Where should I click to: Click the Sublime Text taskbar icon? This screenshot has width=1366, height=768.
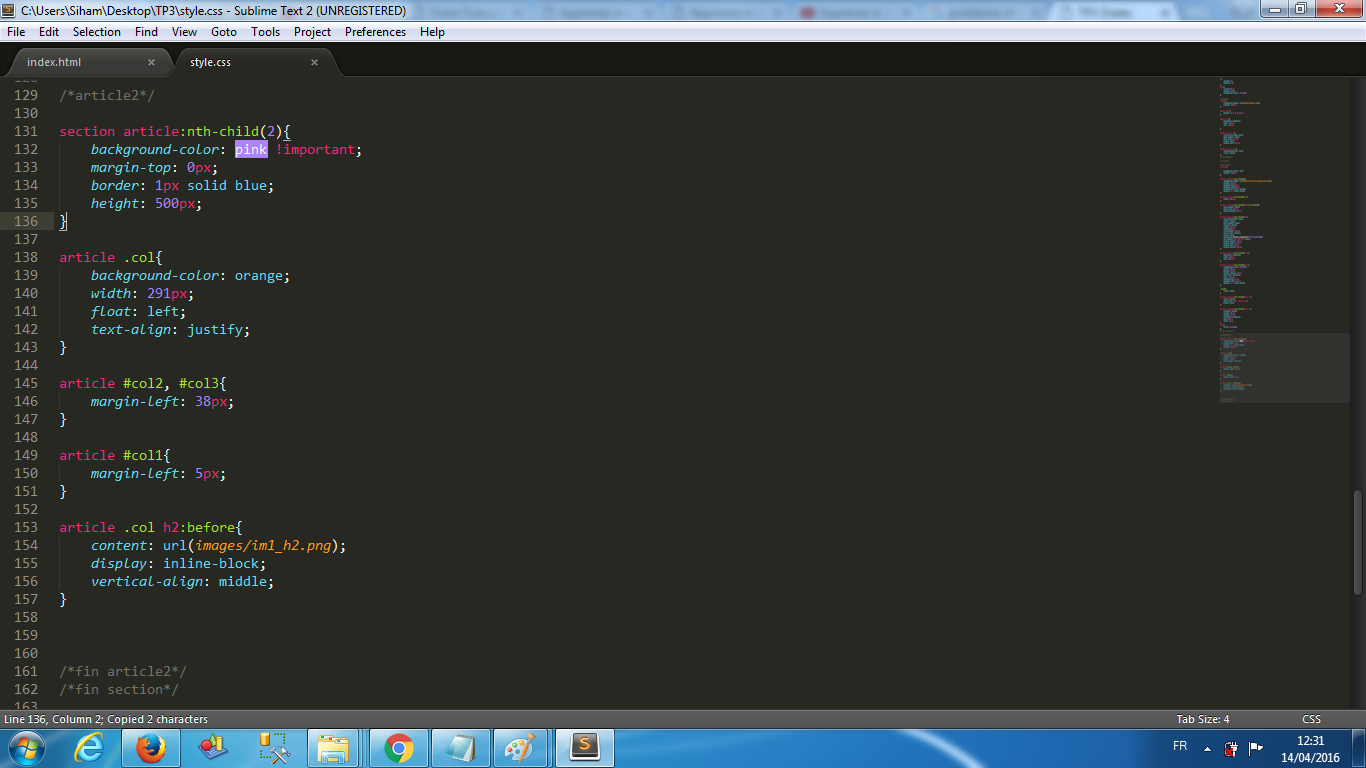pyautogui.click(x=585, y=747)
